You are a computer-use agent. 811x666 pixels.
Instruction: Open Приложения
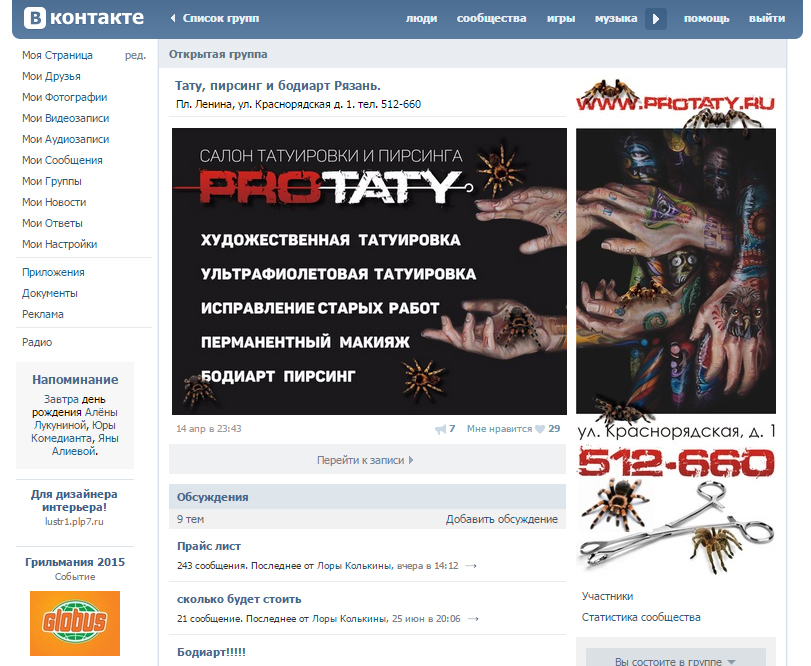pos(53,273)
